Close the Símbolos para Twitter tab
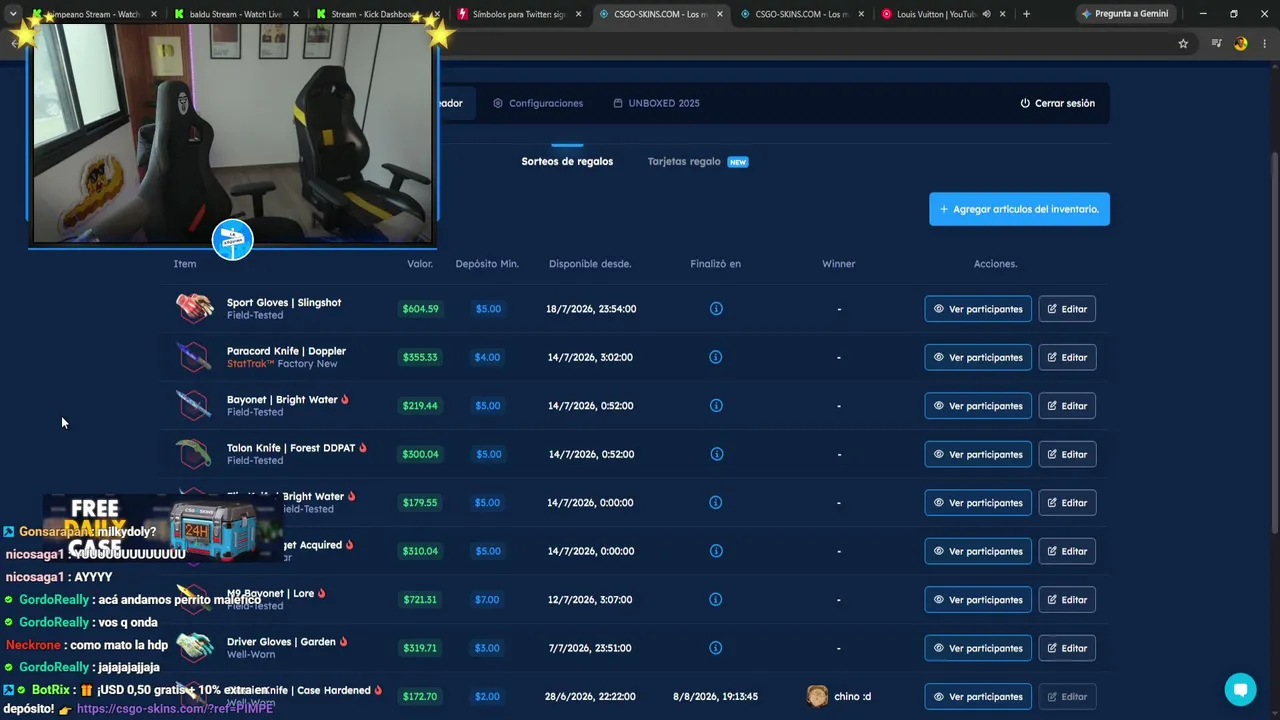The width and height of the screenshot is (1280, 720). [578, 14]
